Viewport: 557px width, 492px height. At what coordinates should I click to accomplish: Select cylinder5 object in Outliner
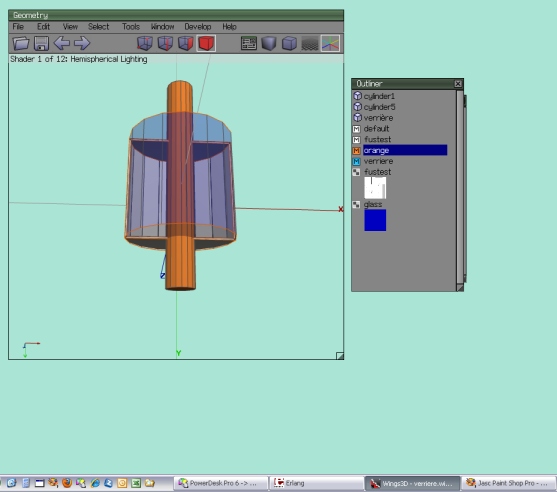point(379,107)
